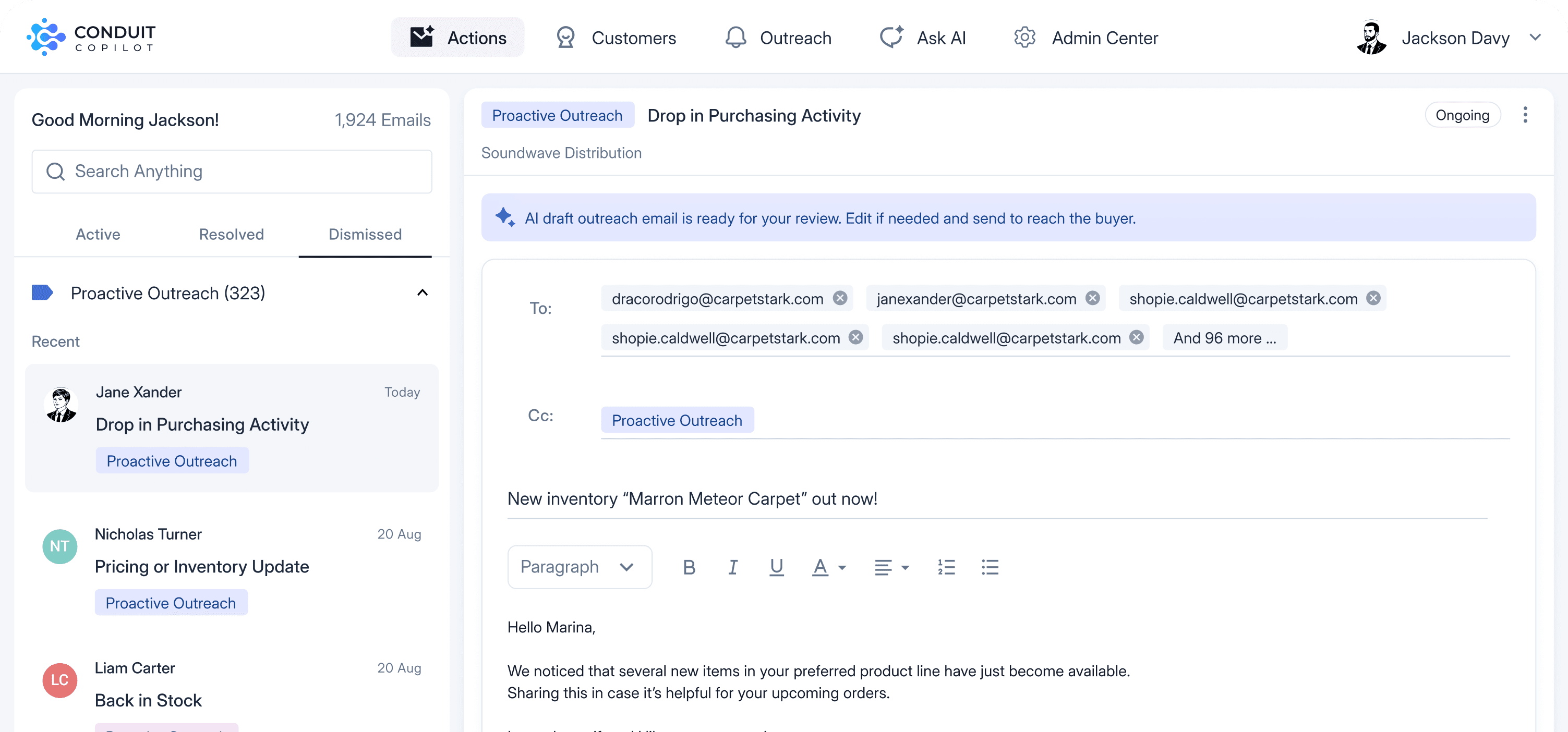Toggle underline text formatting
The height and width of the screenshot is (732, 1568).
776,567
